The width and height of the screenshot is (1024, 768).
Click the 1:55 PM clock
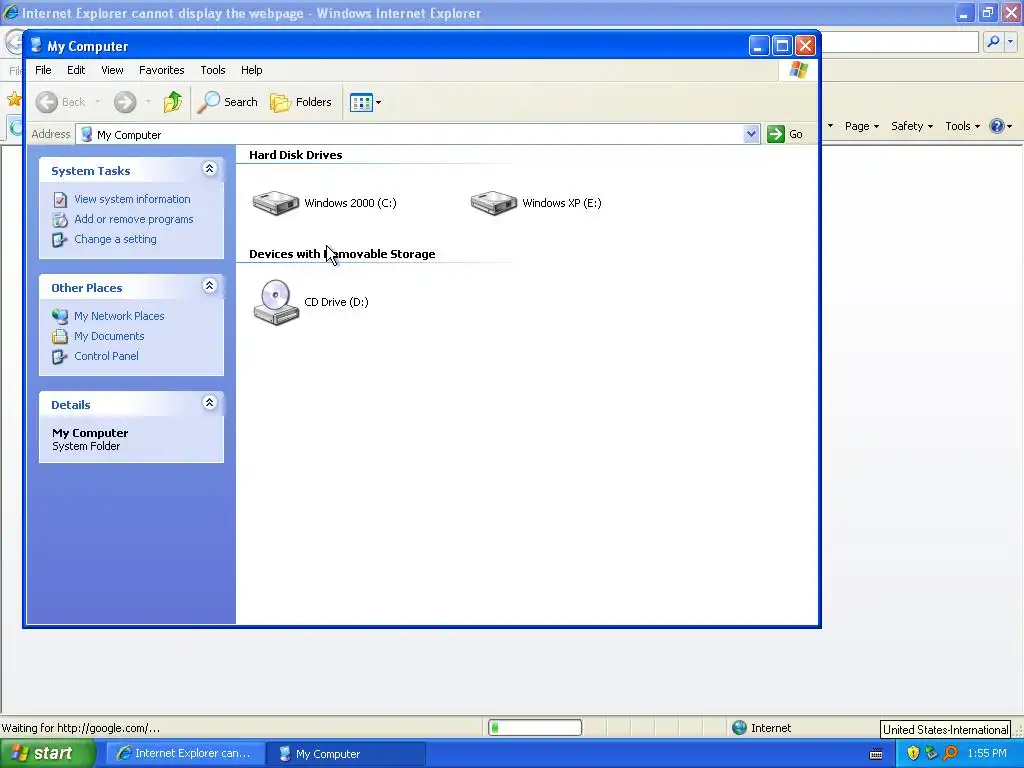tap(987, 754)
